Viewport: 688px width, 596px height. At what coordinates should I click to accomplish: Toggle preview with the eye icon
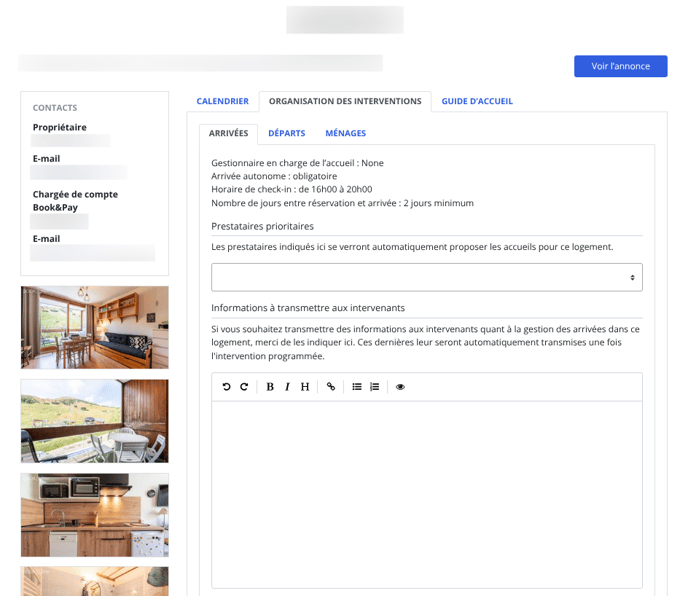pos(400,387)
